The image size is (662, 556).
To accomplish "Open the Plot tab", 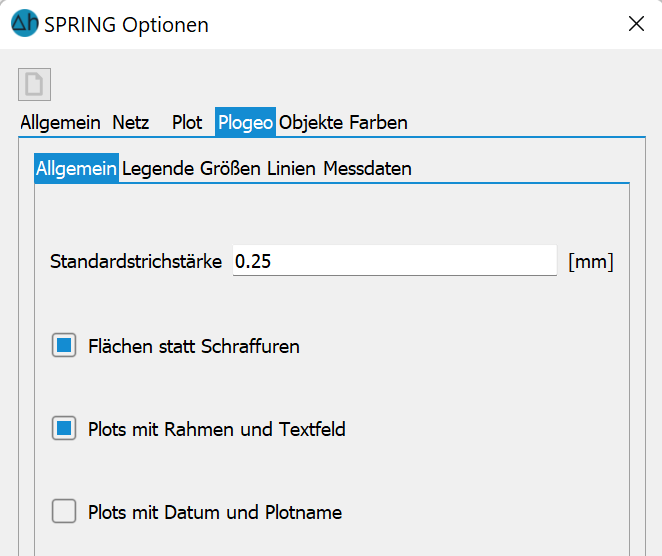I will (187, 122).
